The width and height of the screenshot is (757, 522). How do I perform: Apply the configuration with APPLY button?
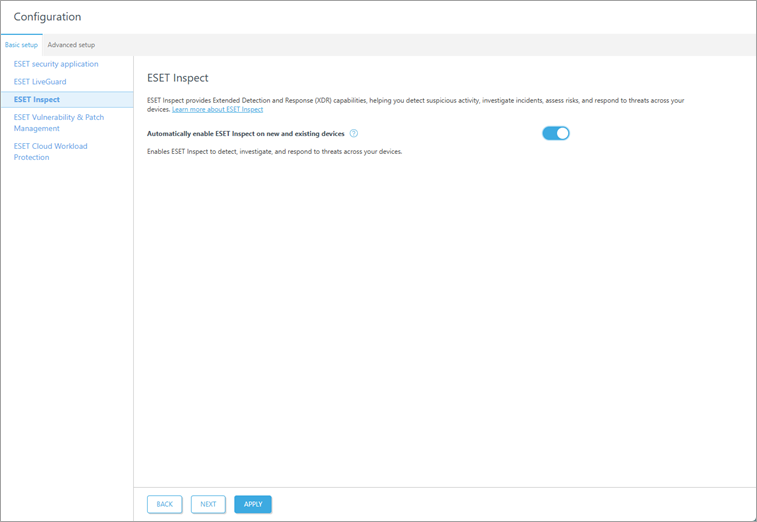(253, 504)
